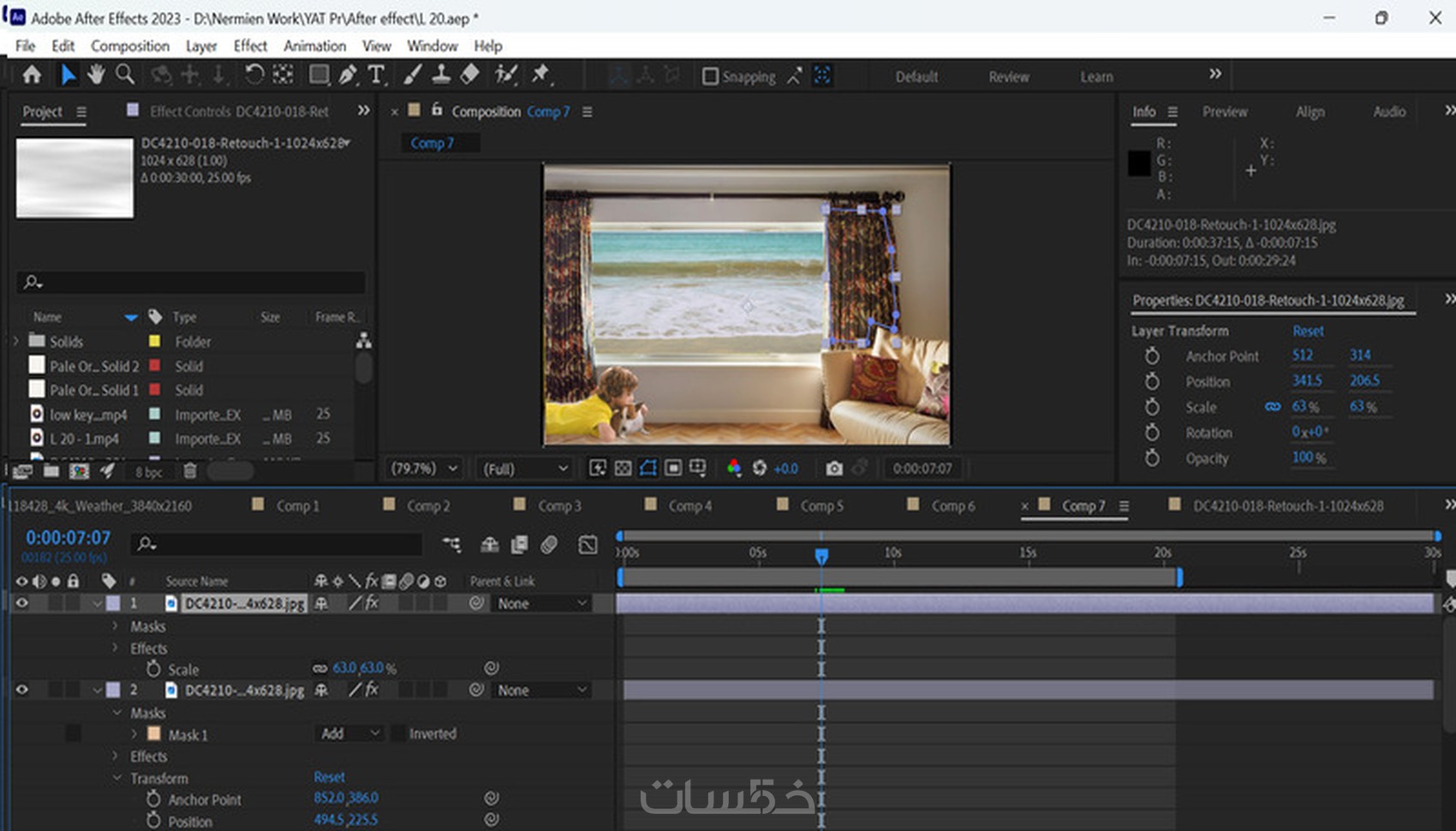Delete selected project item with trash icon

tap(190, 471)
